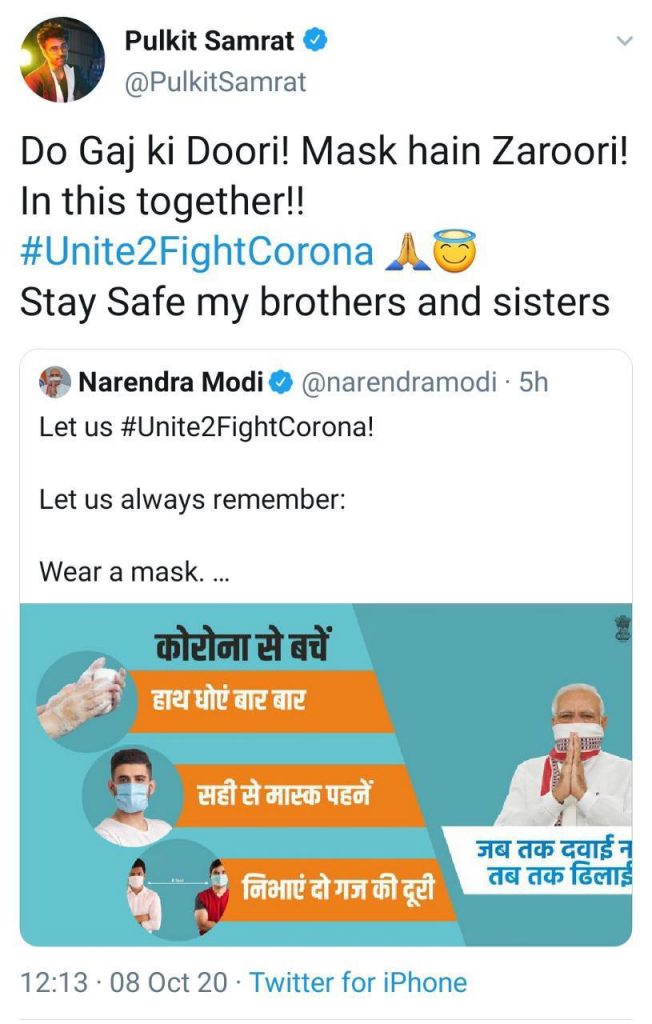Viewport: 652px width, 1024px height.
Task: Click the 5h timestamp on quoted tweet
Action: pos(533,382)
